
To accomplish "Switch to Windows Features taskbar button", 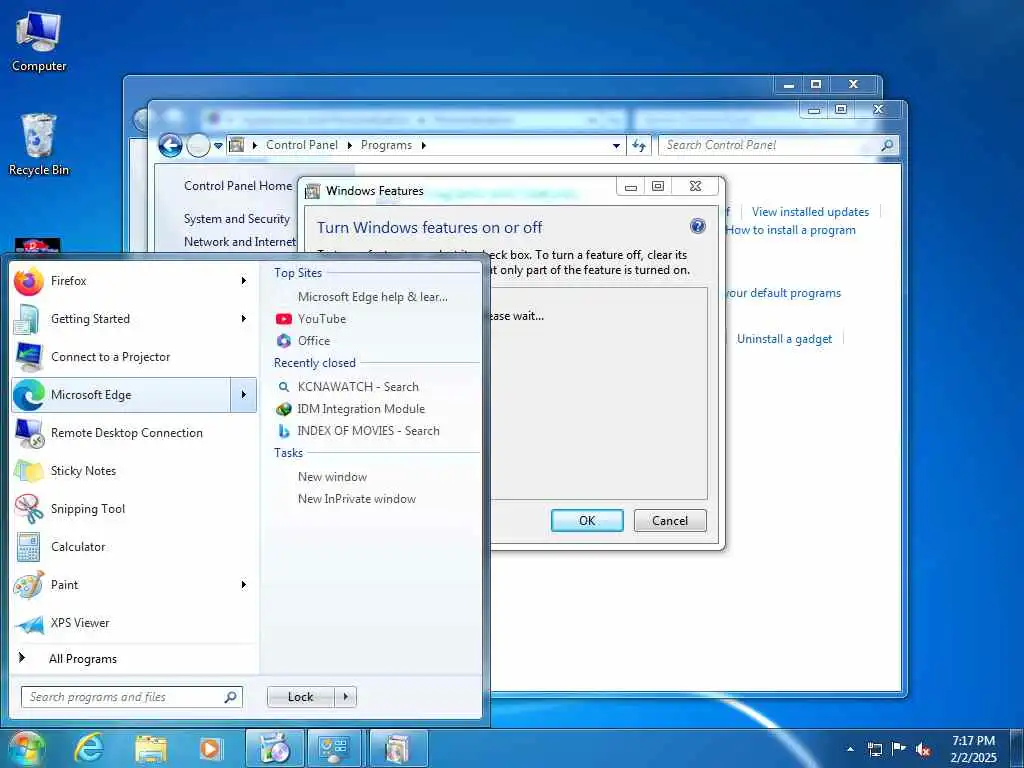I will (x=398, y=748).
